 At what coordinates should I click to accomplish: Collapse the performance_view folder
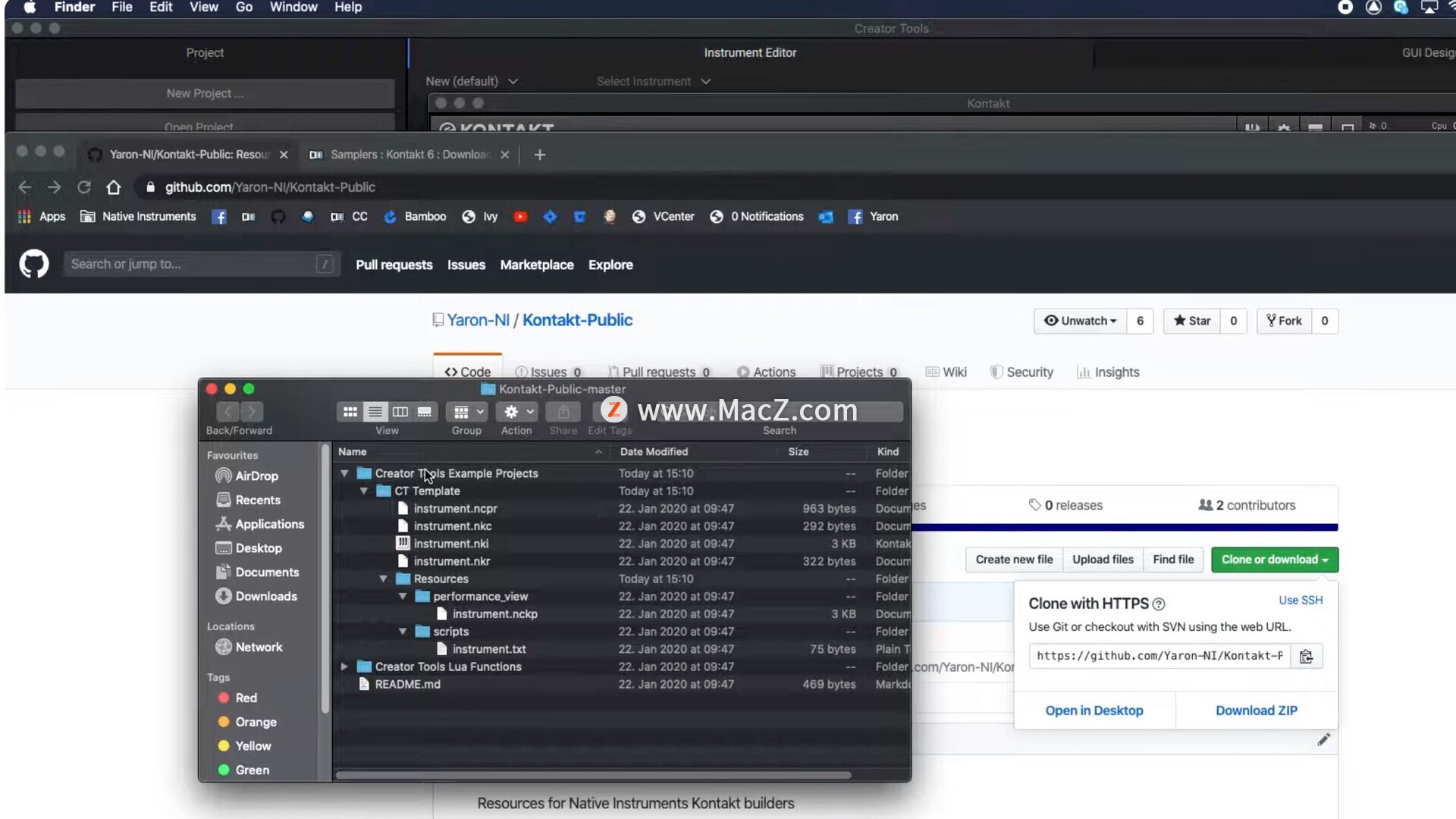[403, 597]
